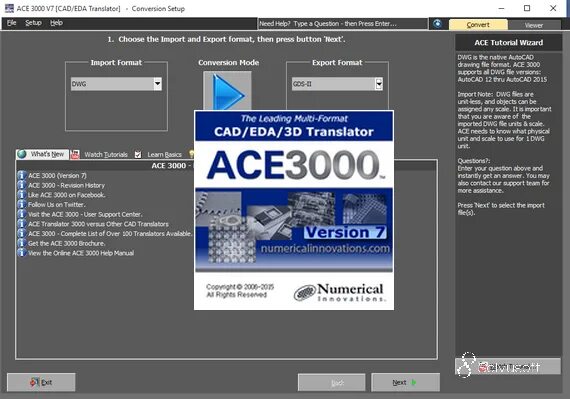Open 'ACE 3000 - Revision History' link
The image size is (570, 399).
[67, 185]
